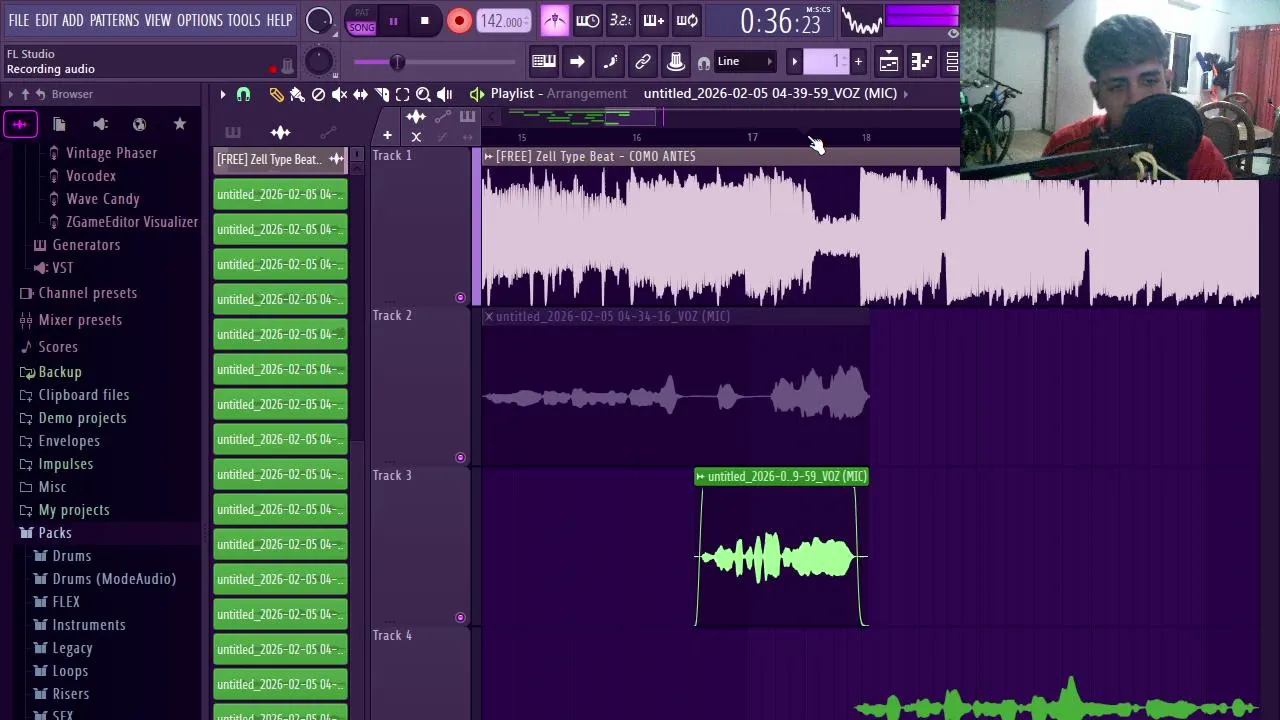Show the browser audio waveform tab
The width and height of the screenshot is (1280, 720).
coord(20,124)
